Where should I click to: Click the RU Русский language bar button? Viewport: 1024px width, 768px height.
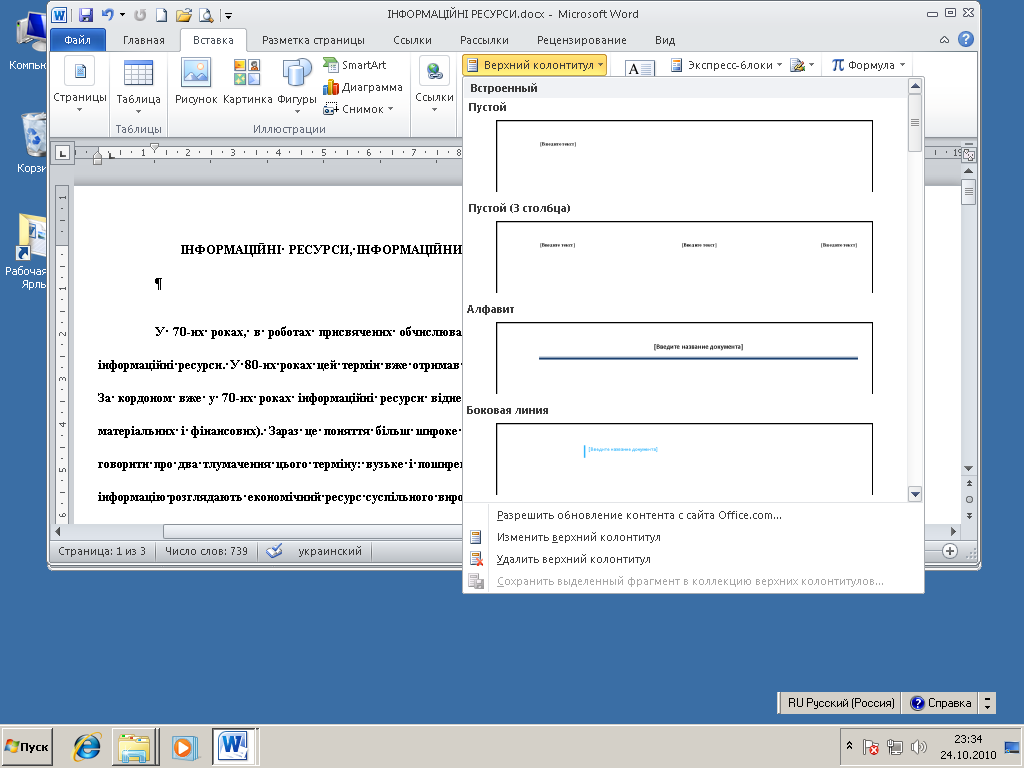840,703
